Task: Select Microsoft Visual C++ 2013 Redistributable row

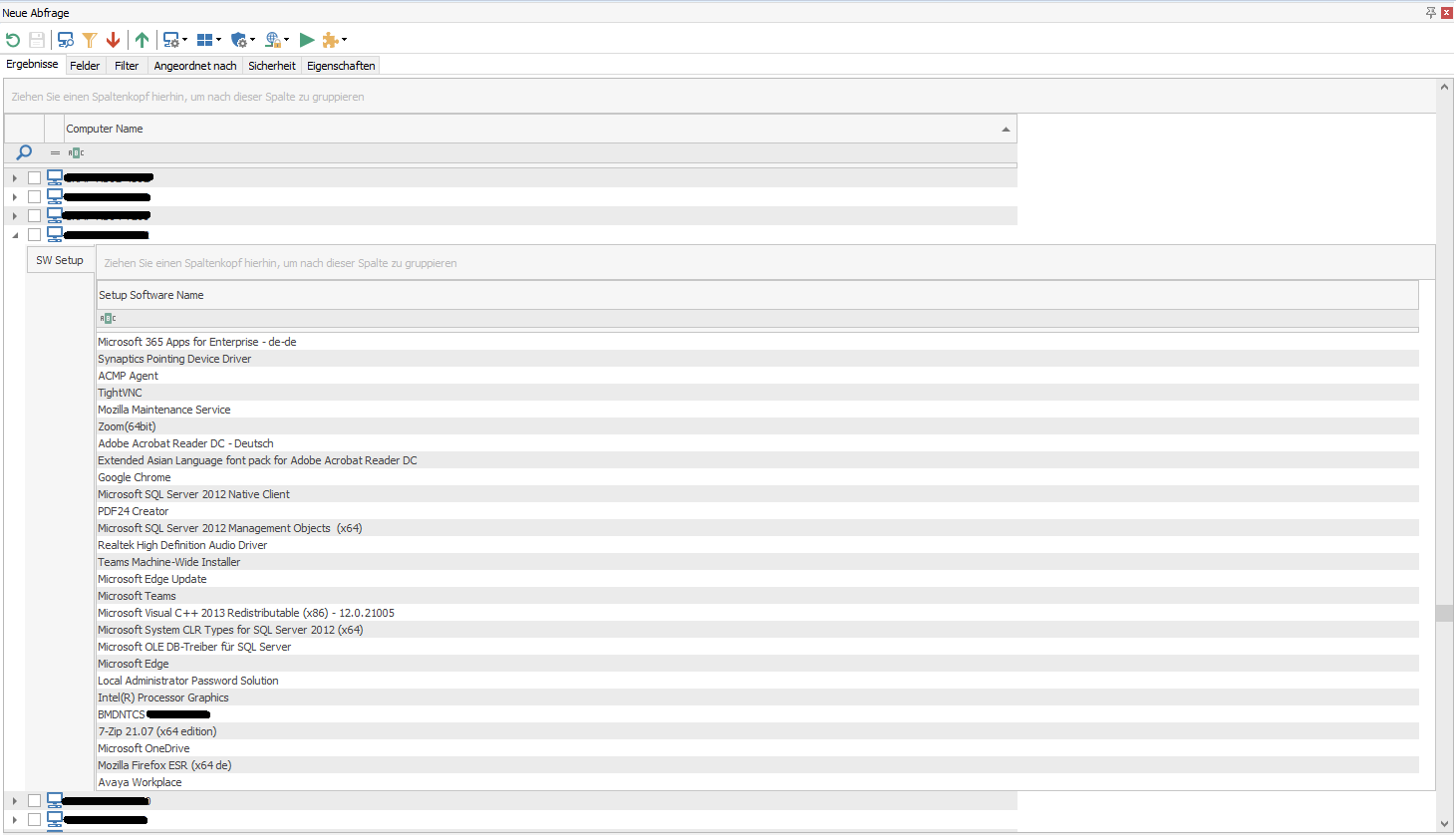Action: [x=757, y=613]
